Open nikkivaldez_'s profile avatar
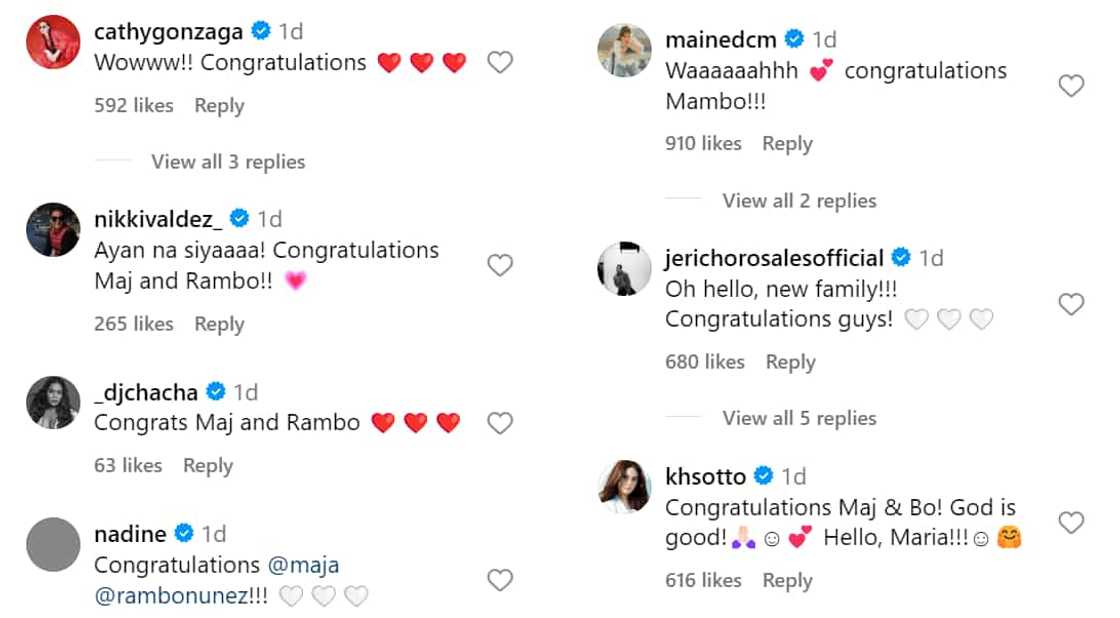This screenshot has width=1120, height=618. (52, 229)
